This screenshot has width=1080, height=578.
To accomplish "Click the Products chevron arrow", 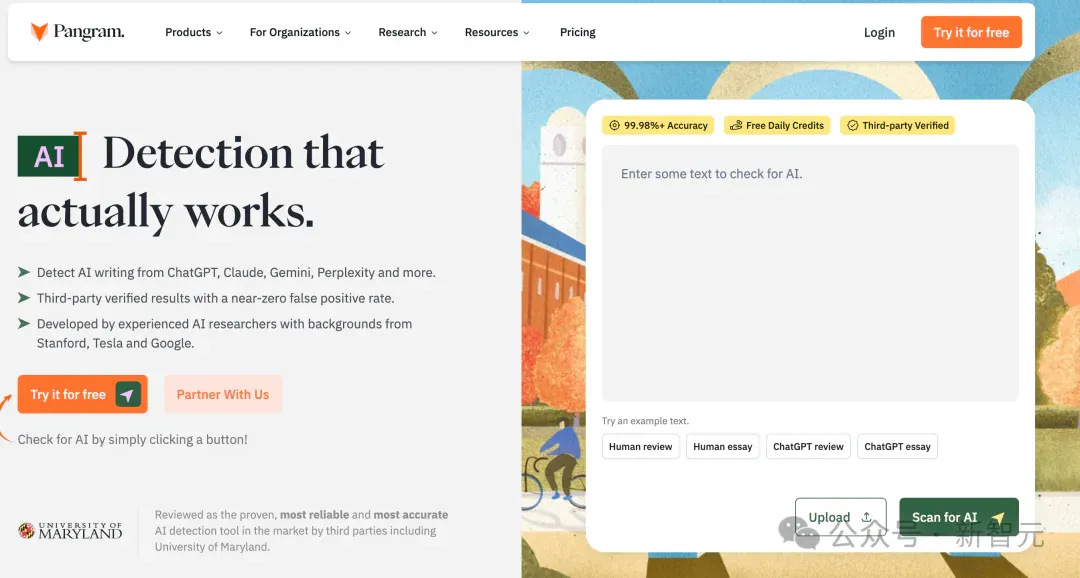I will (x=219, y=33).
